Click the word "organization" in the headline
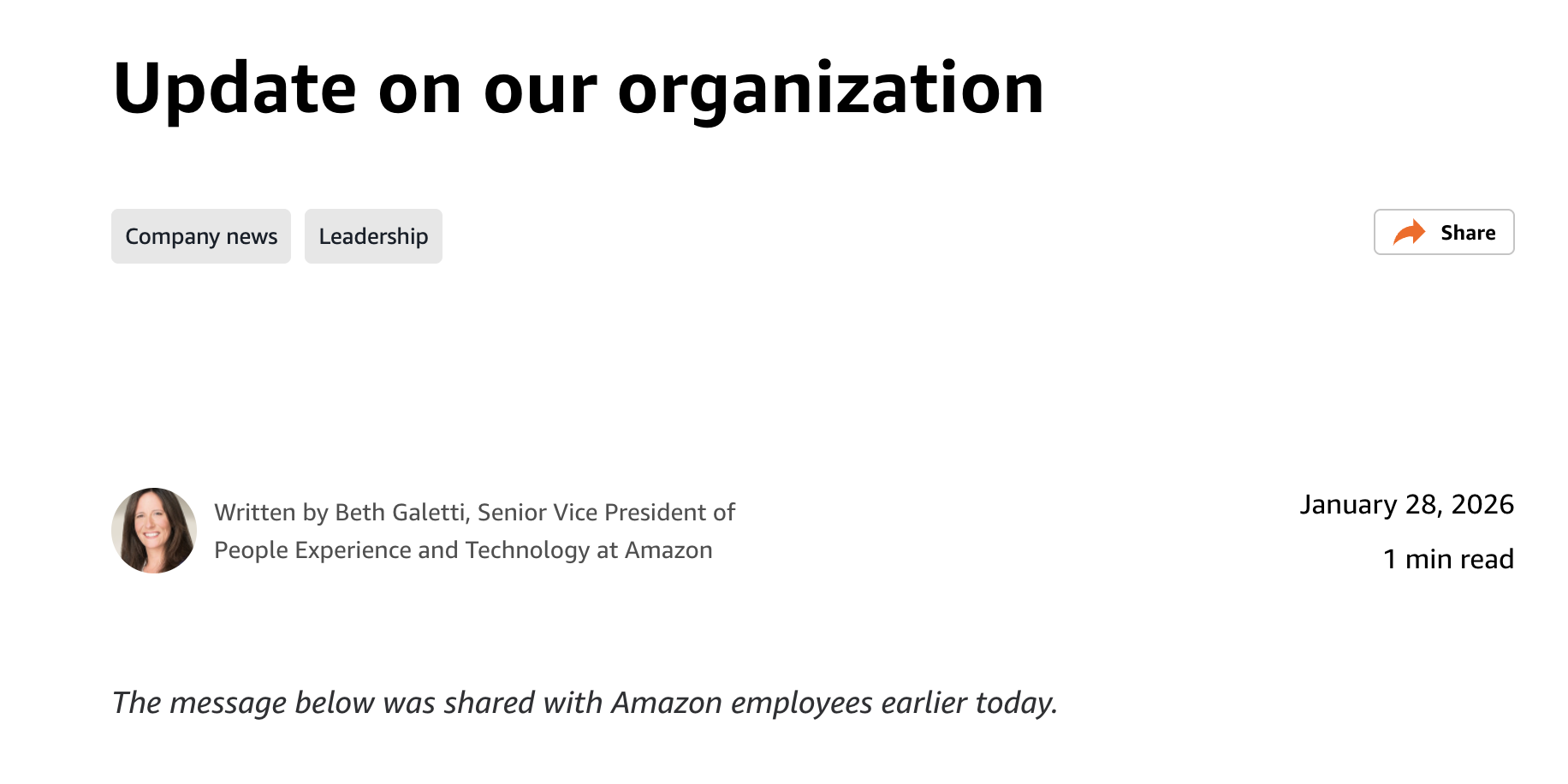The height and width of the screenshot is (784, 1568). pos(830,89)
